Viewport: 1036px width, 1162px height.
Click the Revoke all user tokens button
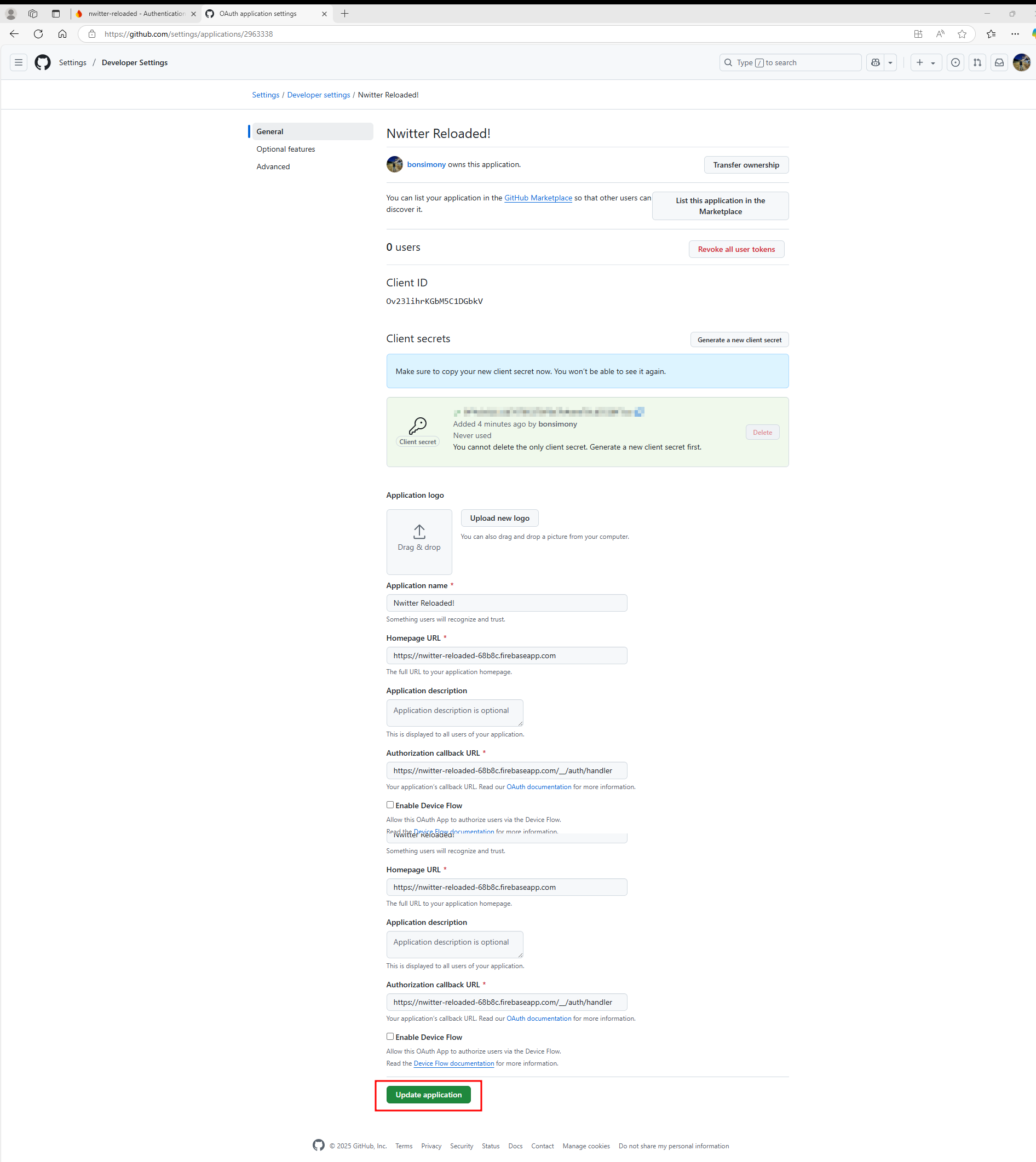click(736, 249)
